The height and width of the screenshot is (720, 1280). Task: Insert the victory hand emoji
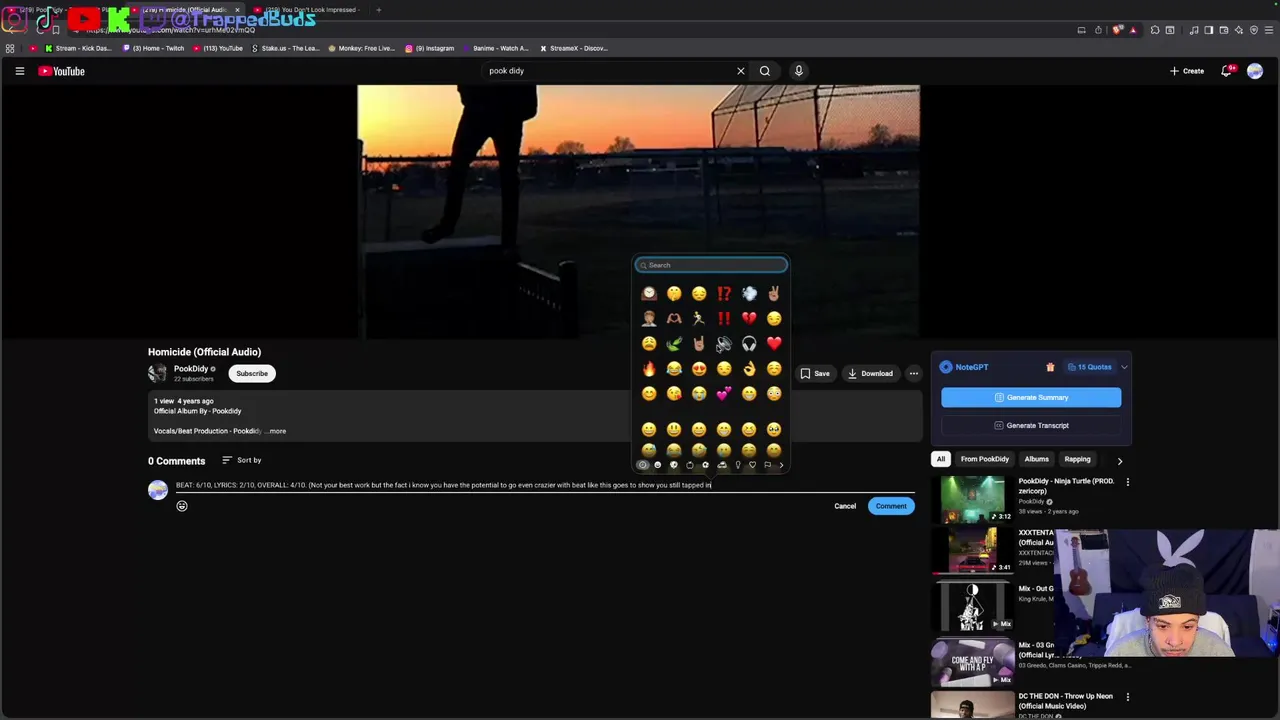tap(774, 293)
